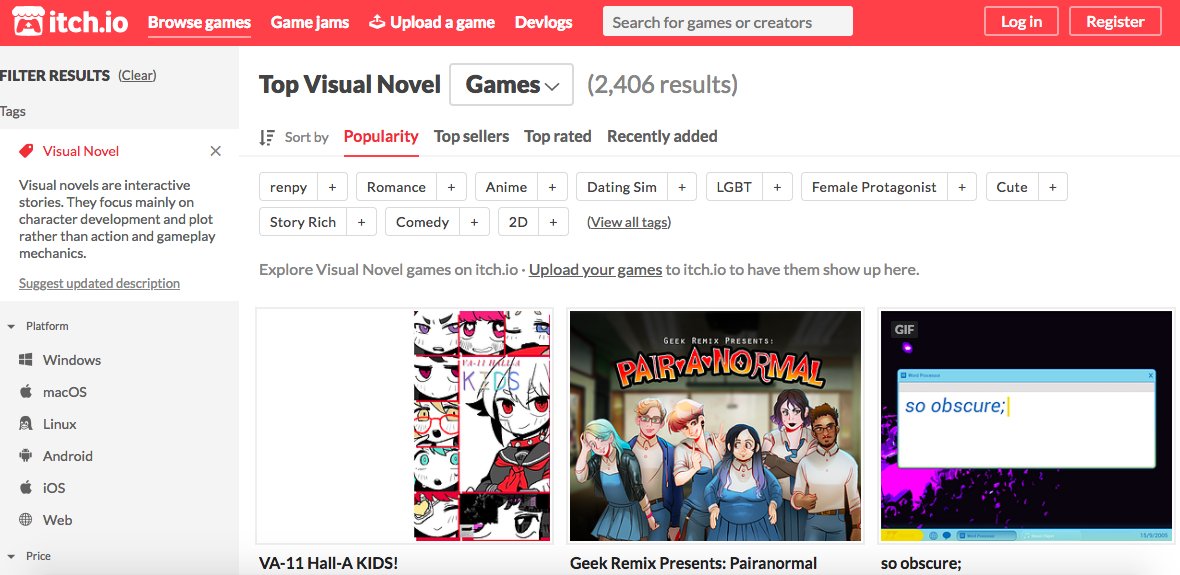Add the LGBT tag with plus
The height and width of the screenshot is (575, 1180).
777,187
